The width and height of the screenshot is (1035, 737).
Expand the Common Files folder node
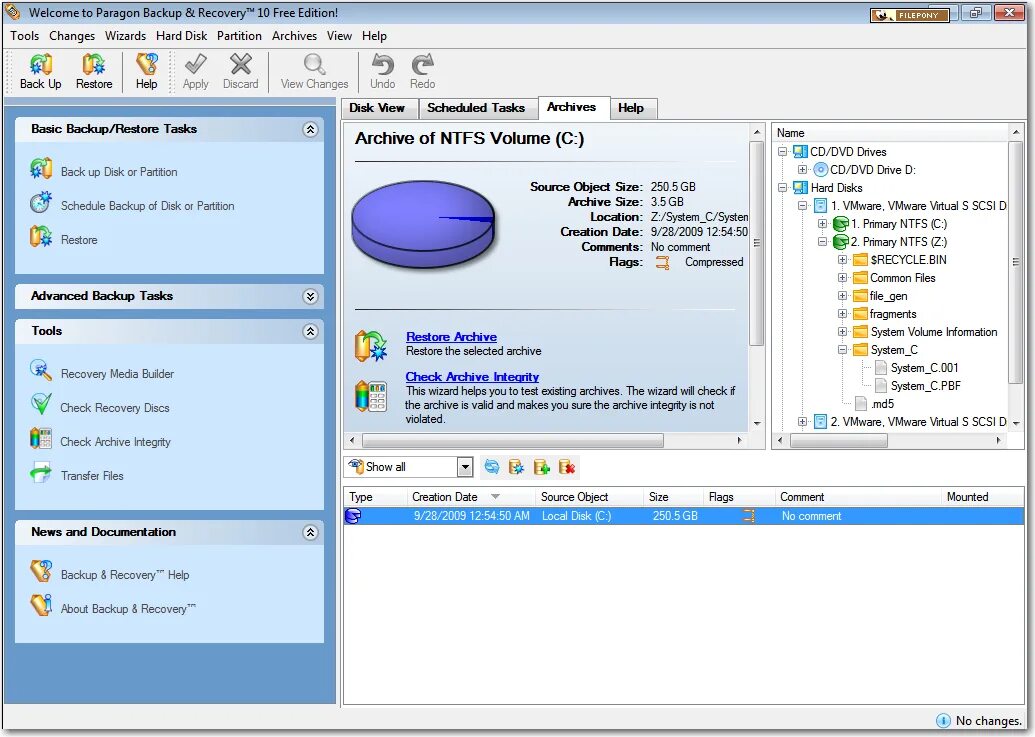pos(842,278)
